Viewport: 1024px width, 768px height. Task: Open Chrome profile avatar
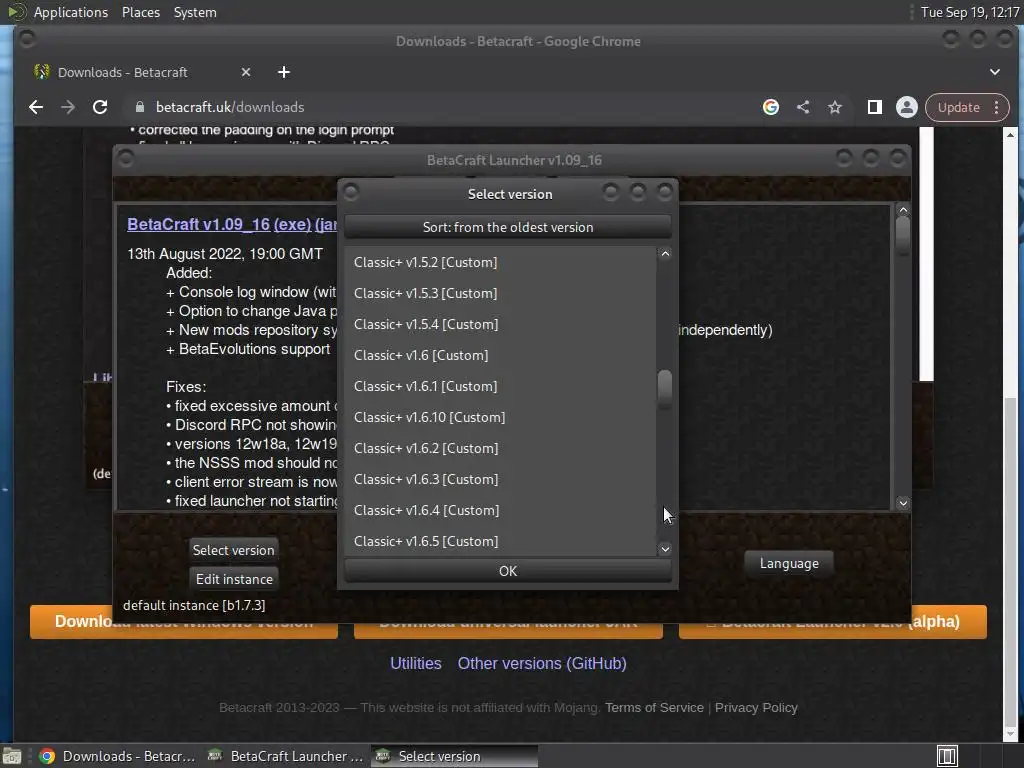(906, 107)
